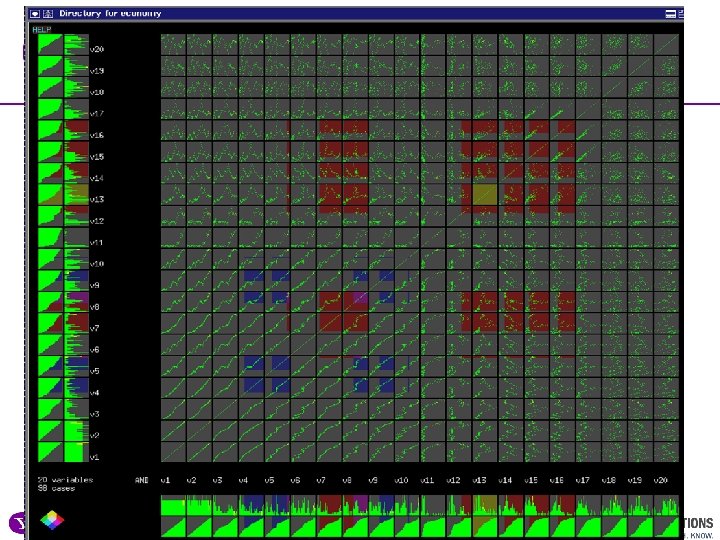
Task: Open the v3 column histogram at bottom
Action: point(225,505)
